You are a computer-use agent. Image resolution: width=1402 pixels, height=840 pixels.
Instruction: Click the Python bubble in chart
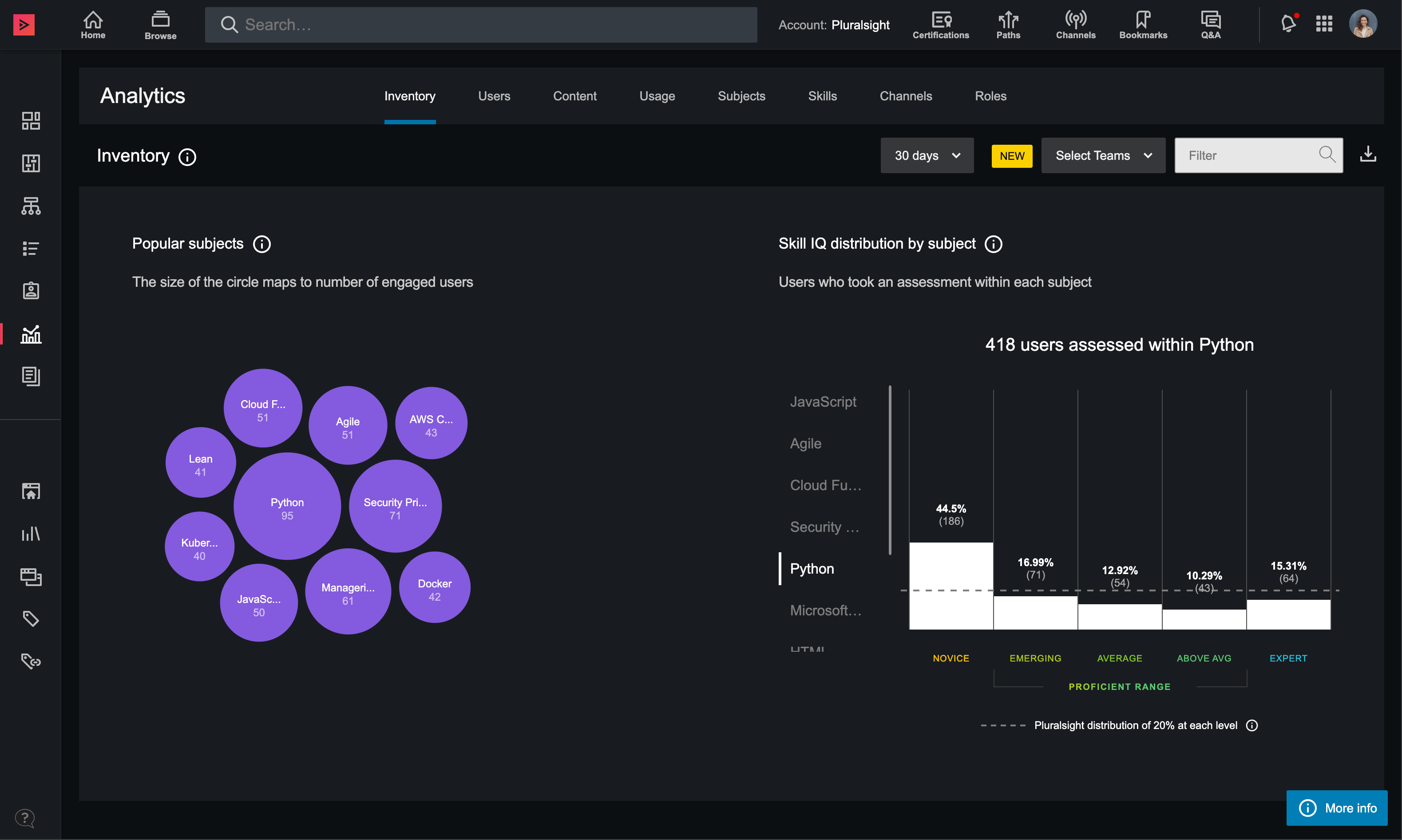[x=287, y=507]
